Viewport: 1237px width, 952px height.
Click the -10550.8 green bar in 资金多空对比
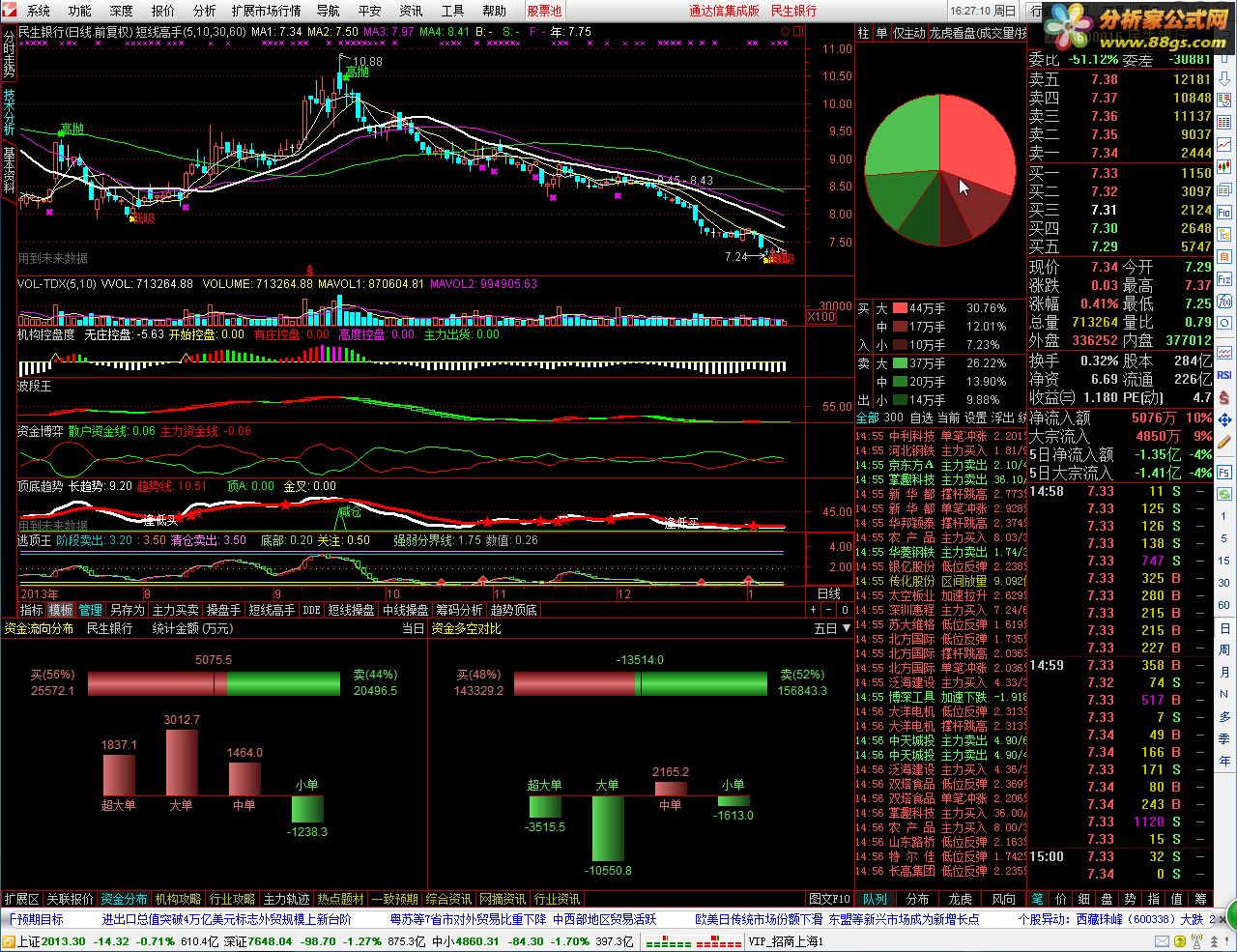(x=608, y=828)
